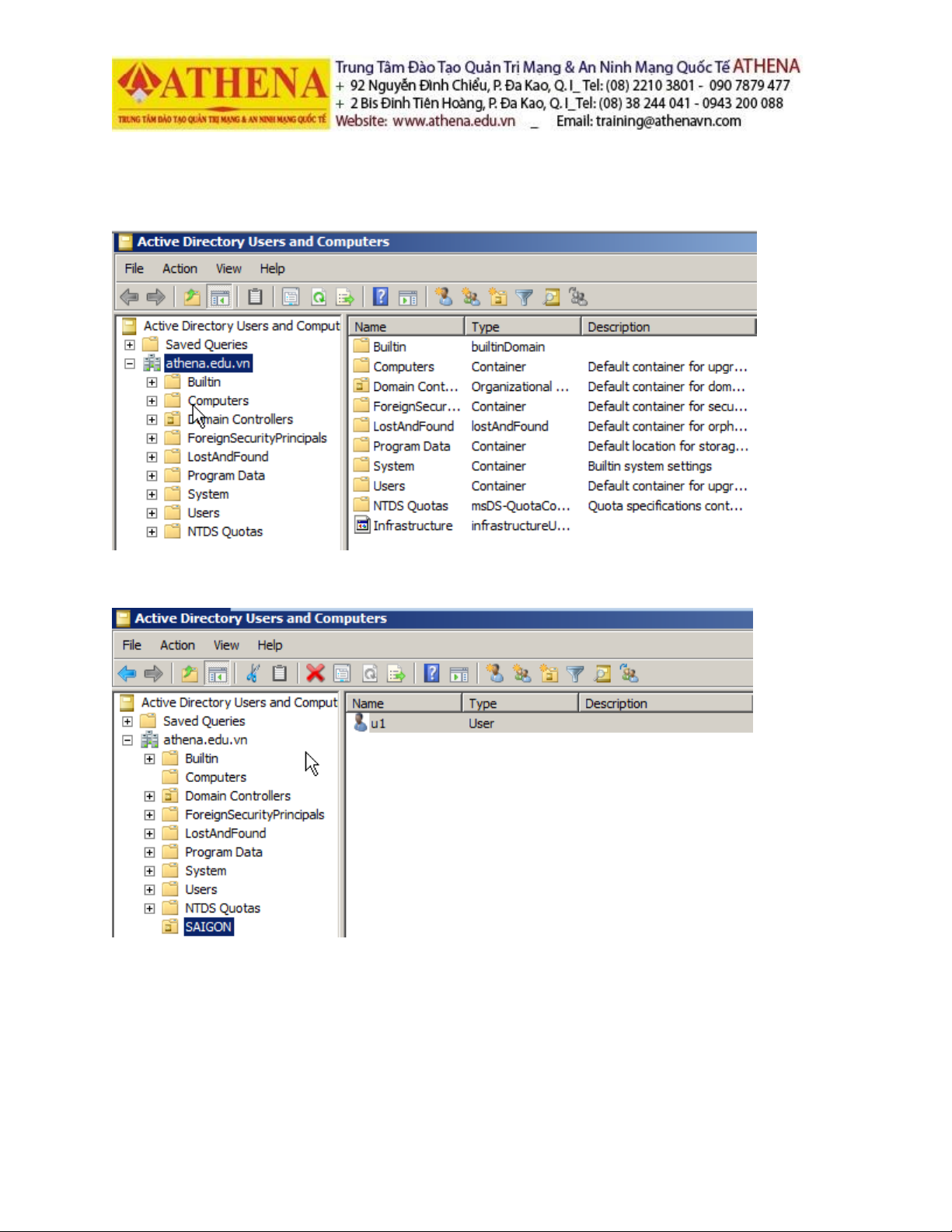Click the red Delete icon in toolbar
The width and height of the screenshot is (952, 1232).
point(315,673)
